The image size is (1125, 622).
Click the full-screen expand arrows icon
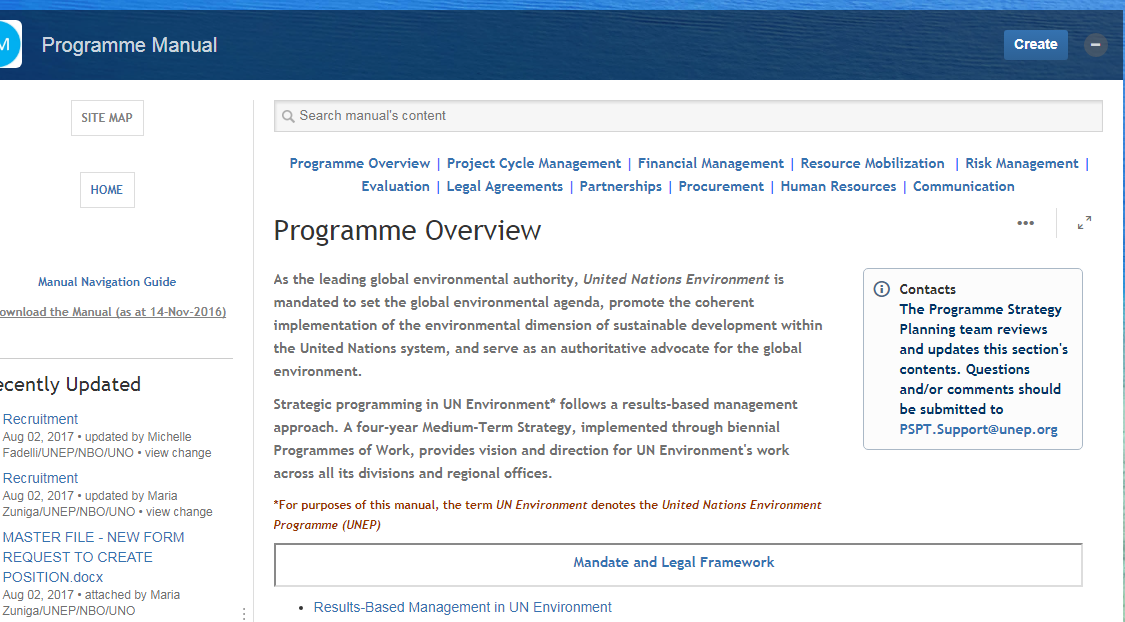1084,223
